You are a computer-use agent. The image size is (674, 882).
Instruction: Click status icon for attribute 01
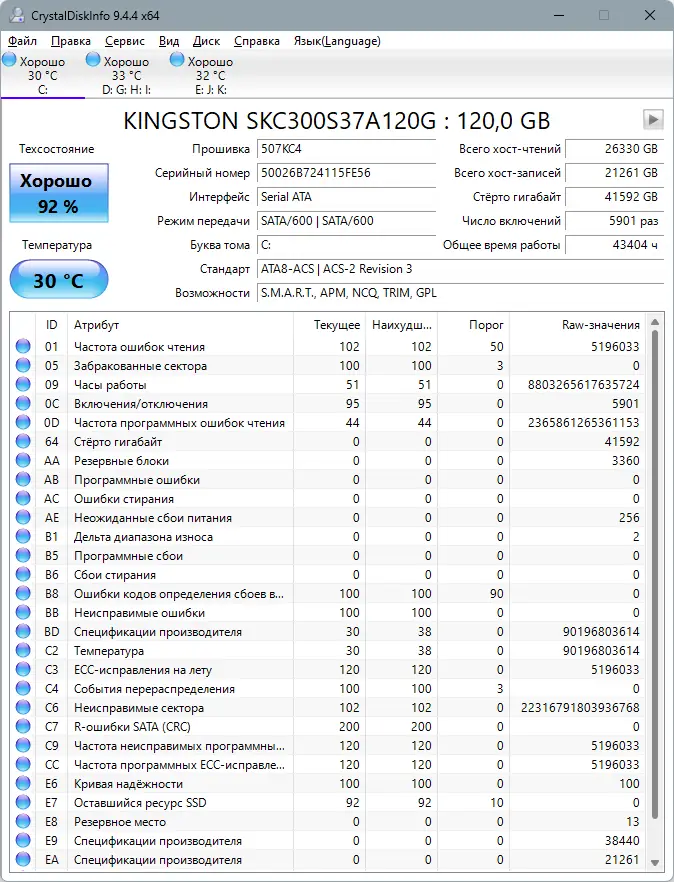tap(23, 346)
